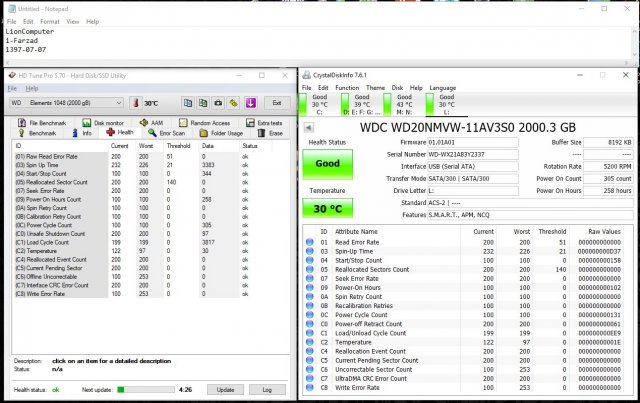Open the Format menu in Notepad
Viewport: 640px width, 403px height.
pos(49,20)
